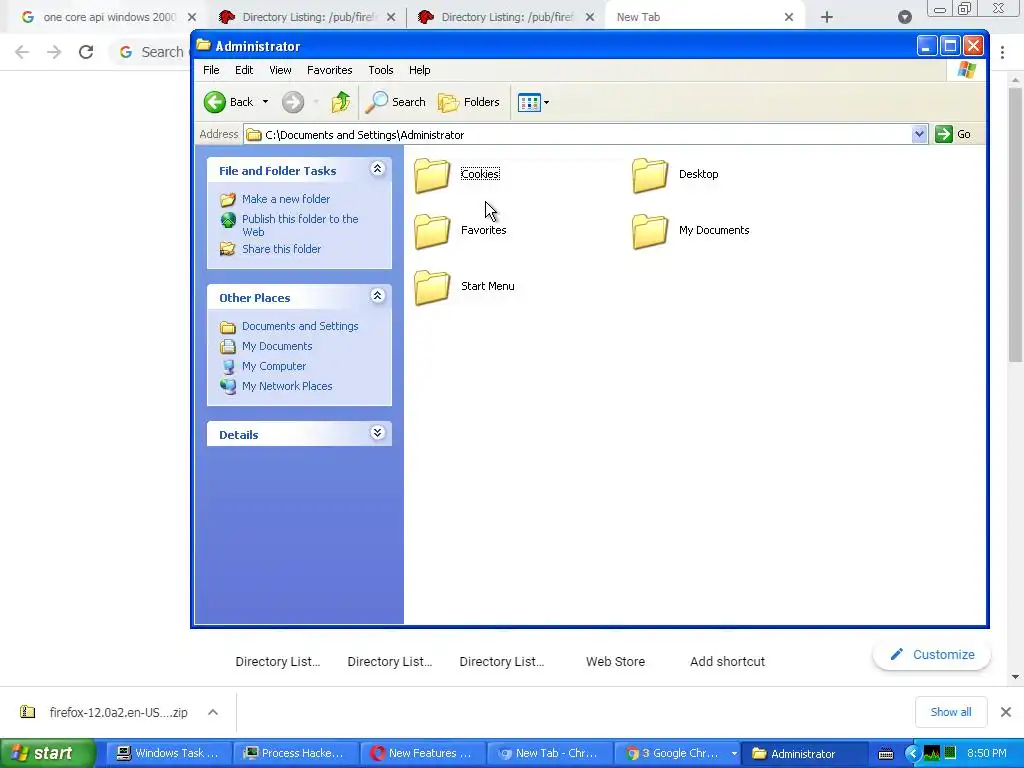Click the Administrator taskbar button

point(803,754)
